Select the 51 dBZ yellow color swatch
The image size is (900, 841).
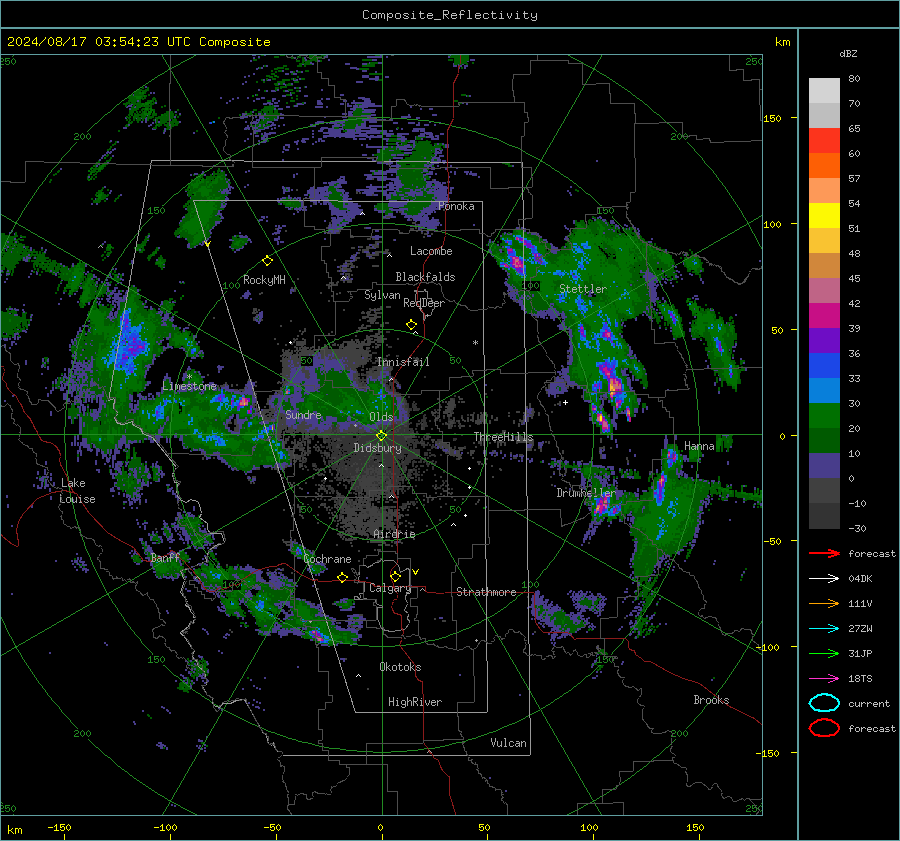(824, 215)
